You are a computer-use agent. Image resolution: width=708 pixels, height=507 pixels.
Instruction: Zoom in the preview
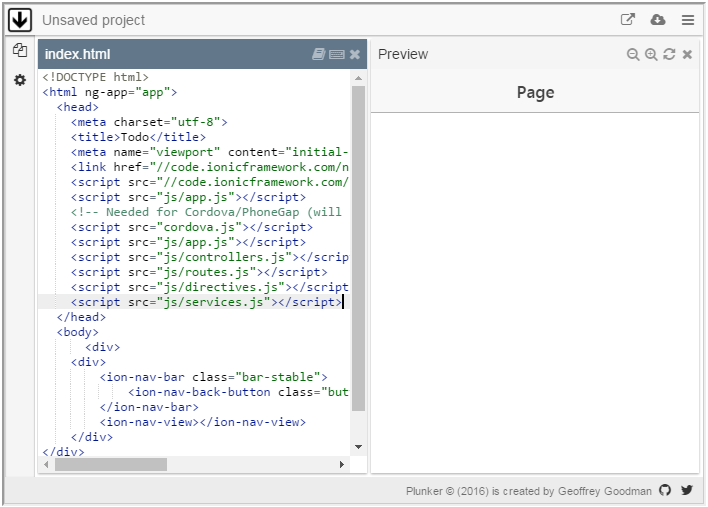click(x=651, y=54)
